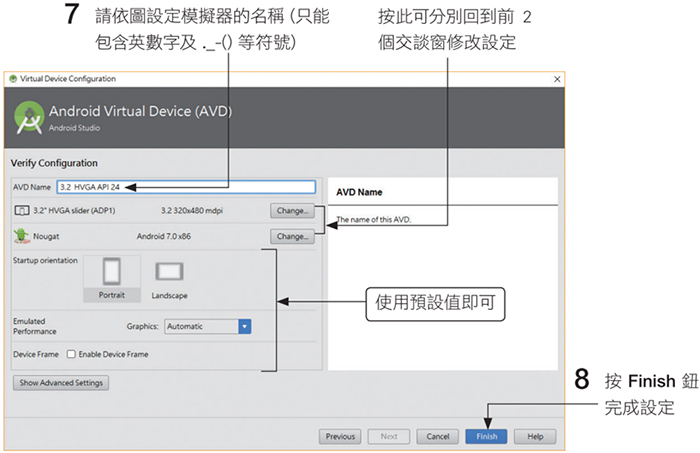The width and height of the screenshot is (700, 453).
Task: Select Portrait startup orientation
Action: coord(112,278)
